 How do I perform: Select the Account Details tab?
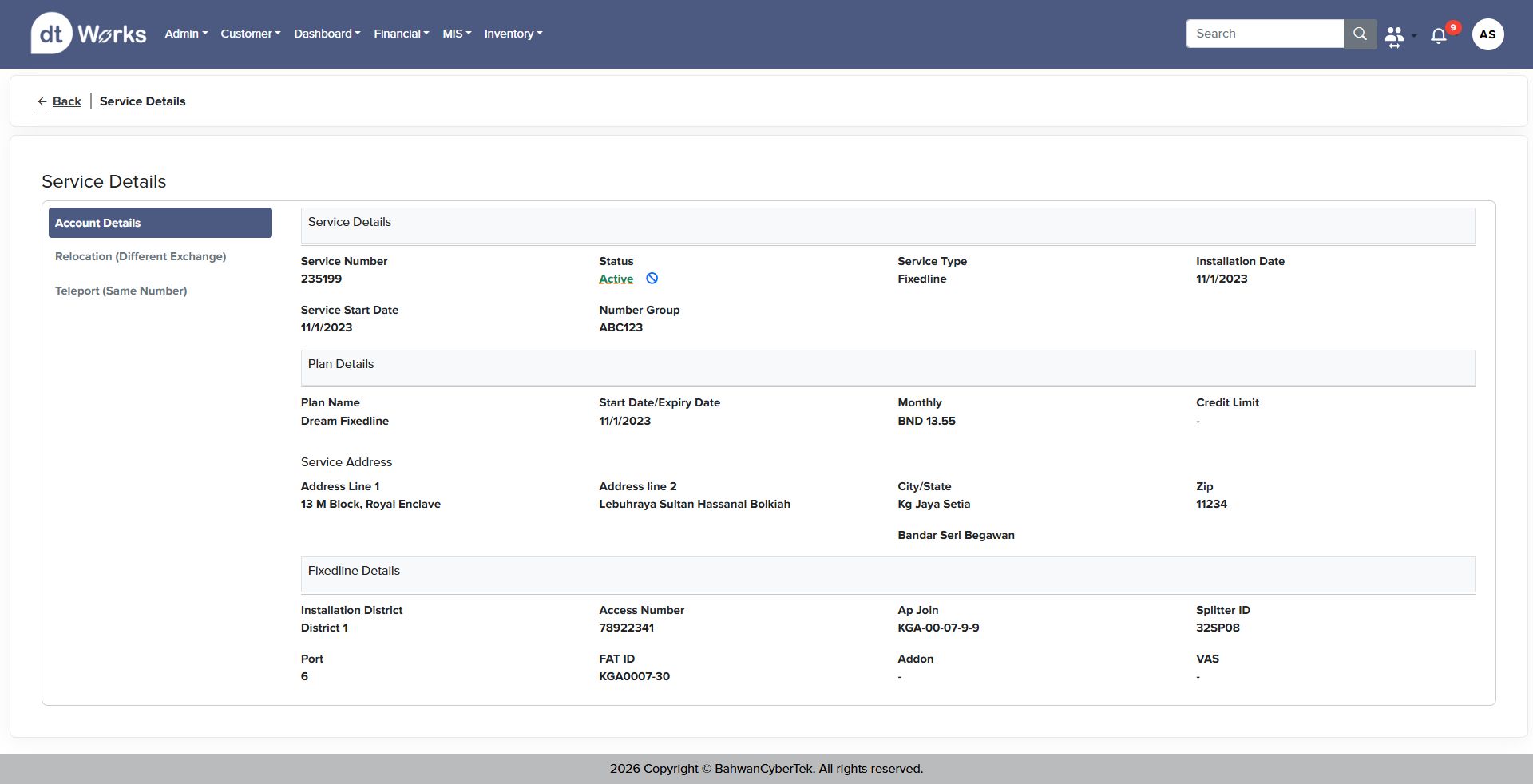pyautogui.click(x=160, y=223)
